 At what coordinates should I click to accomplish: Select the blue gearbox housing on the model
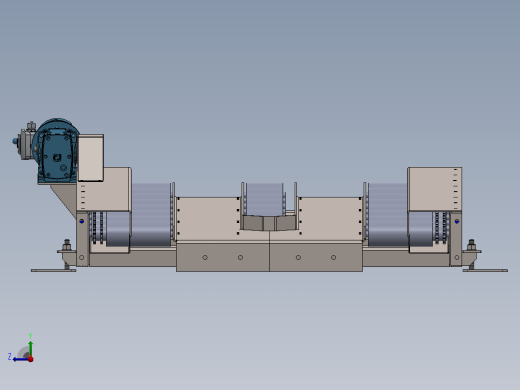coord(56,151)
